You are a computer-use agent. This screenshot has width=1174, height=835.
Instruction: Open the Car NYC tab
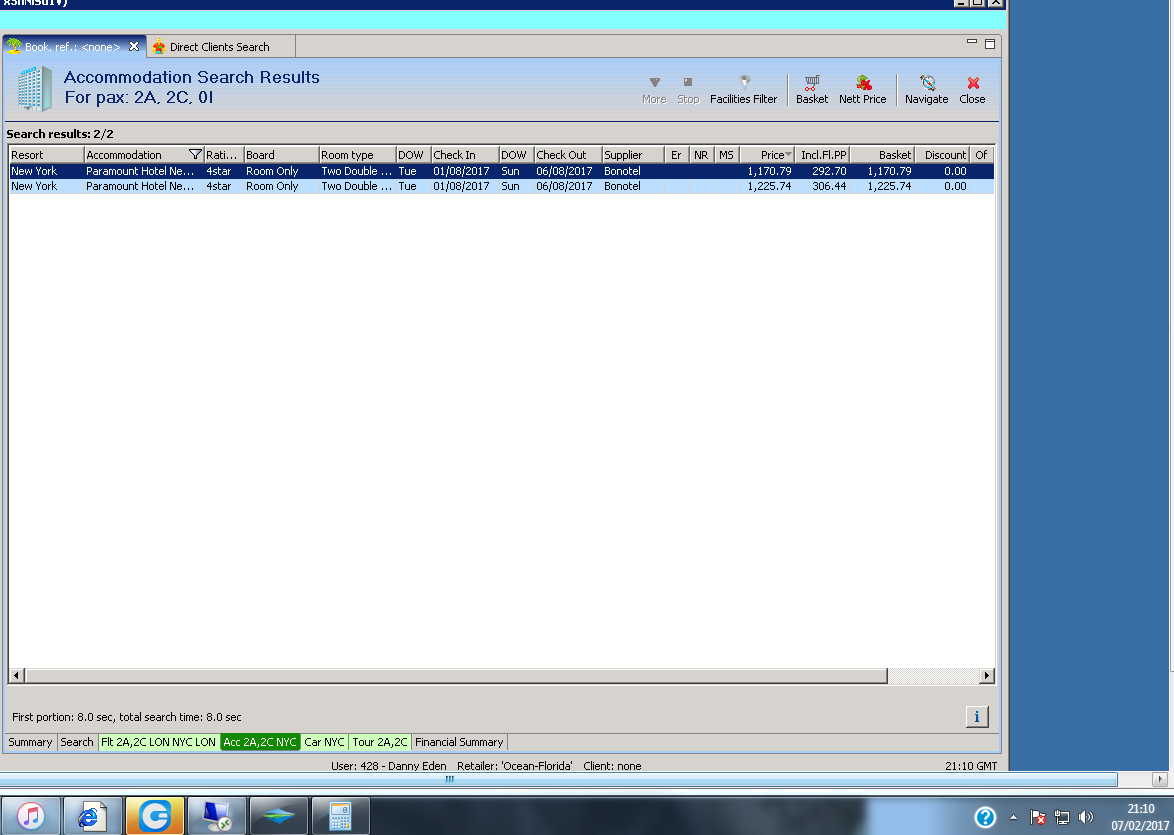(x=324, y=742)
